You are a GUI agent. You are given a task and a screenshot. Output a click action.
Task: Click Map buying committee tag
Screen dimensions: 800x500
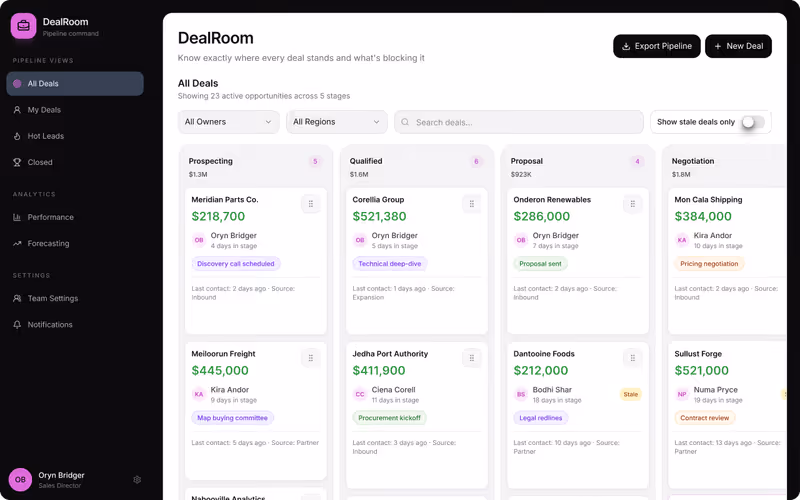click(233, 418)
